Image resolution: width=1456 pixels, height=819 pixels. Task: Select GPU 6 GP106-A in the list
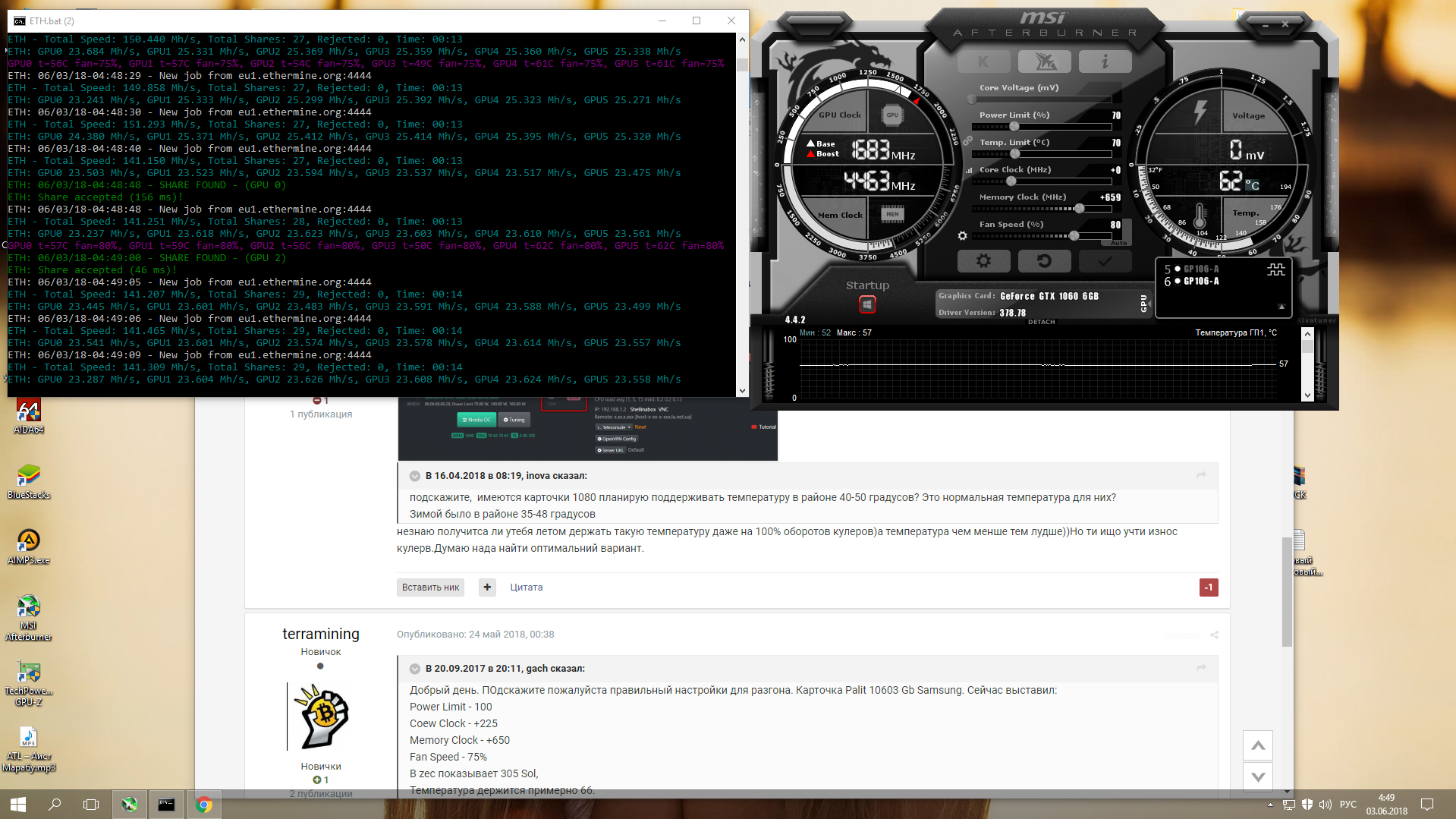[1192, 282]
